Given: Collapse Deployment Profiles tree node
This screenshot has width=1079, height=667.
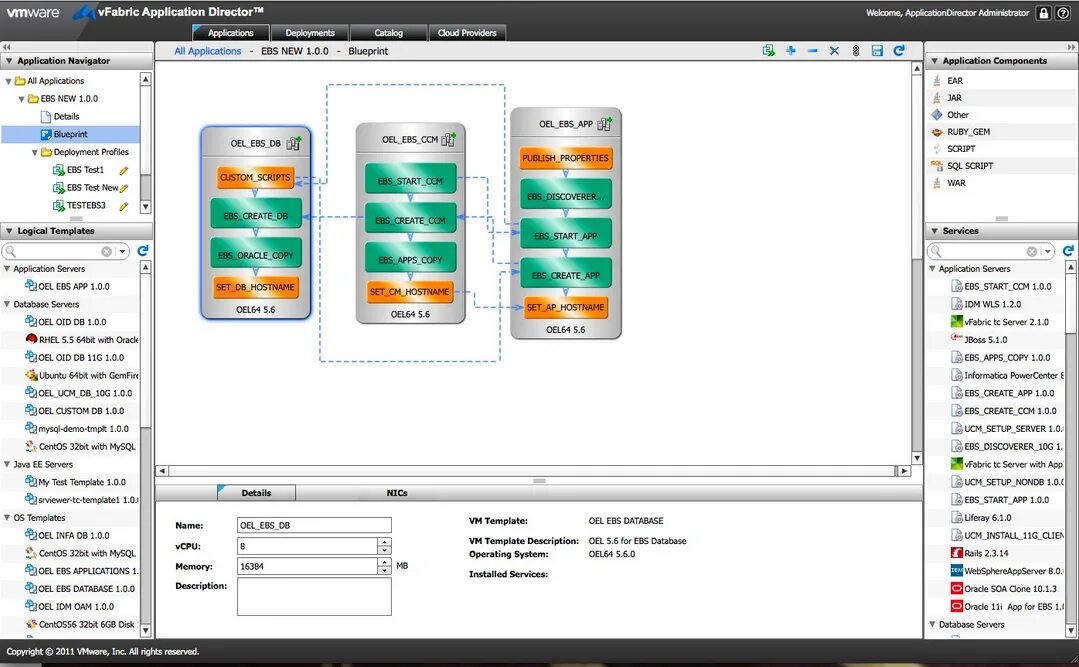Looking at the screenshot, I should [x=34, y=153].
